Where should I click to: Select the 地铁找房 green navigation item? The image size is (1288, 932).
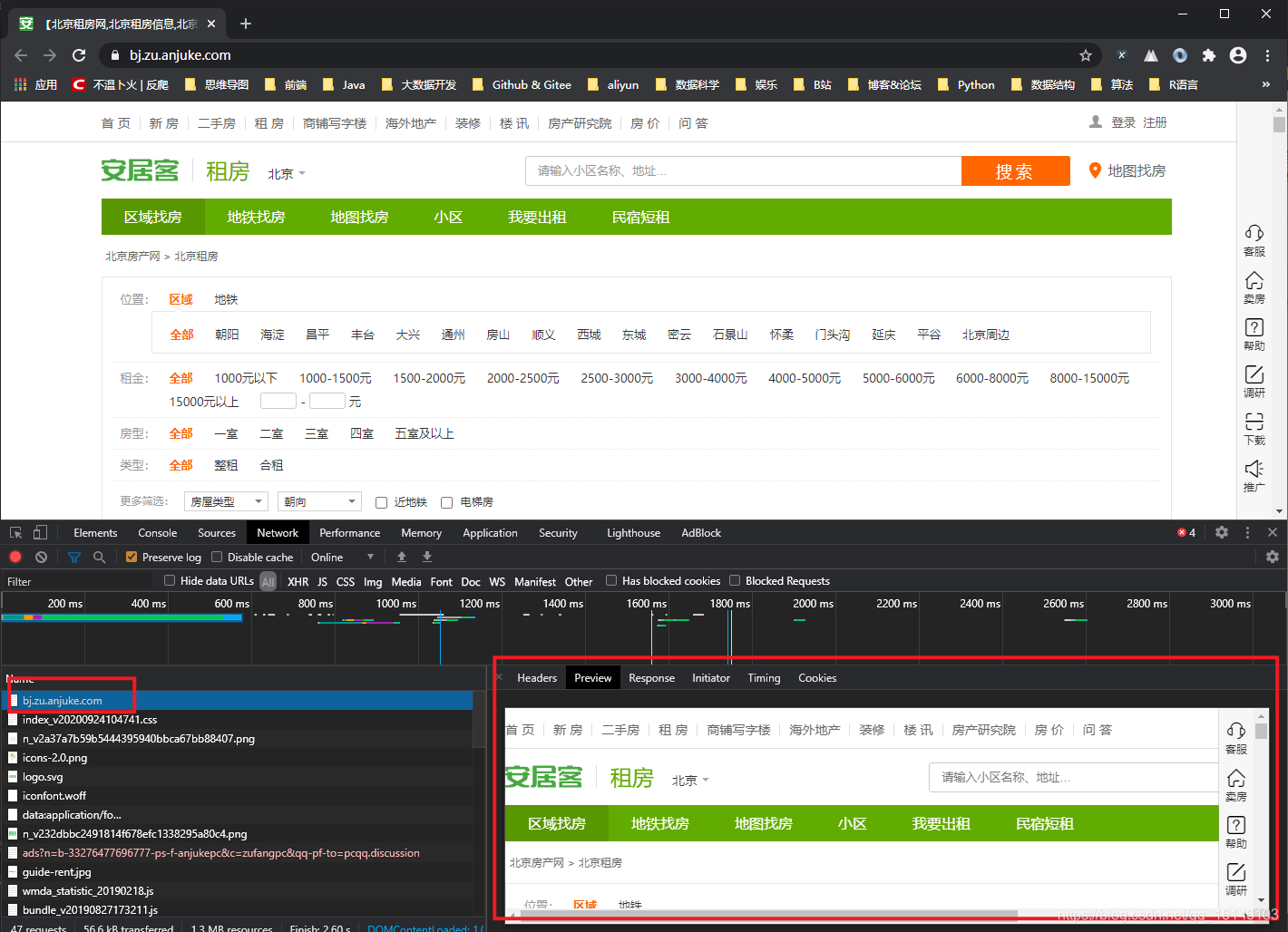click(256, 217)
